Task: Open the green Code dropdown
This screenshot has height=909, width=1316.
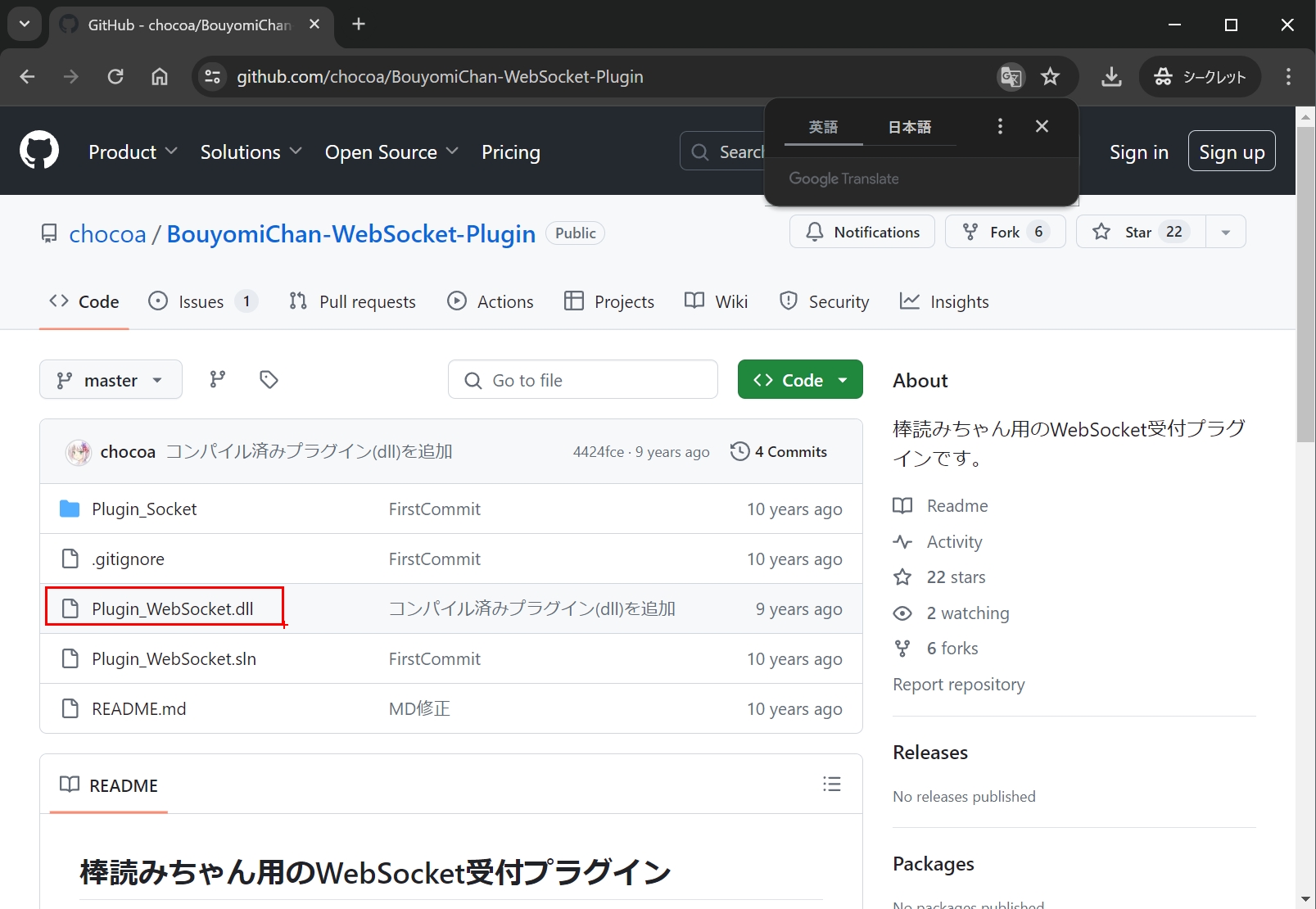Action: 800,379
